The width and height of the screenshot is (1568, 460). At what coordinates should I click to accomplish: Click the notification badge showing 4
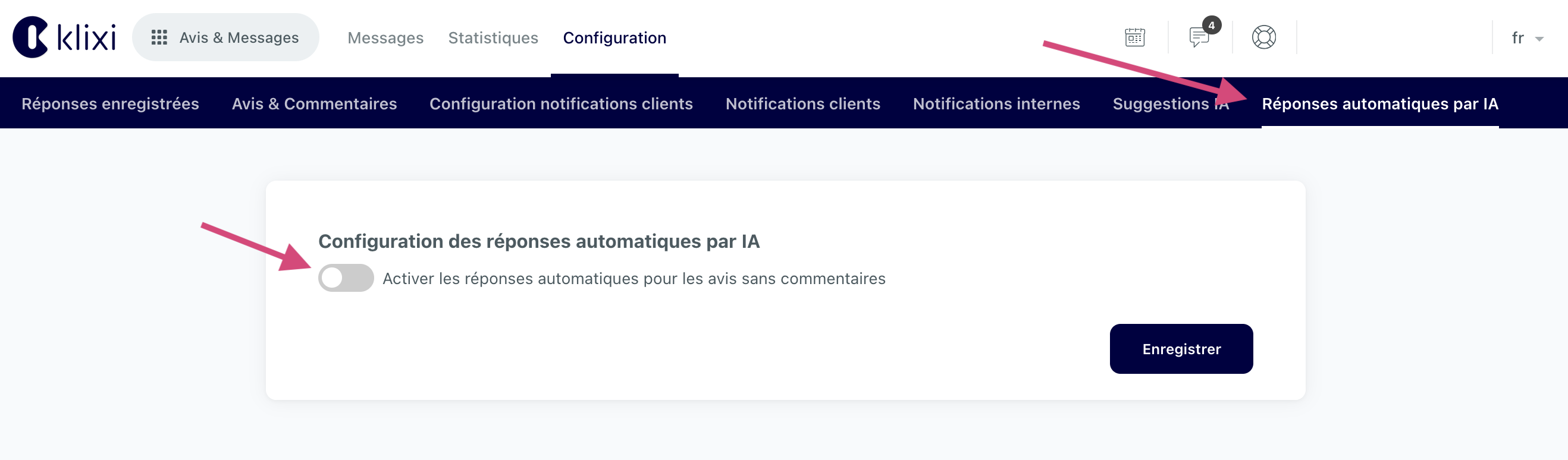tap(1211, 26)
